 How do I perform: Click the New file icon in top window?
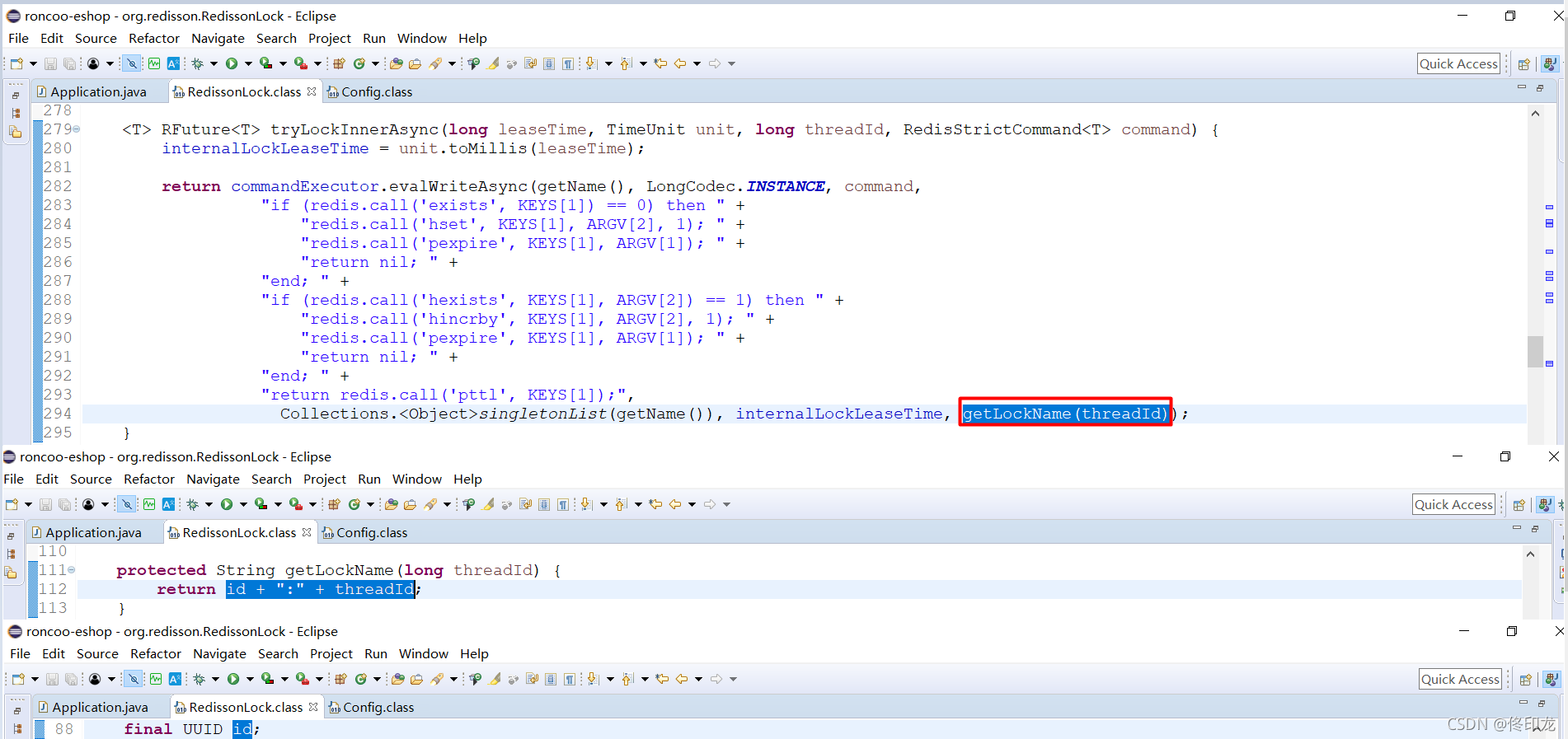point(16,63)
